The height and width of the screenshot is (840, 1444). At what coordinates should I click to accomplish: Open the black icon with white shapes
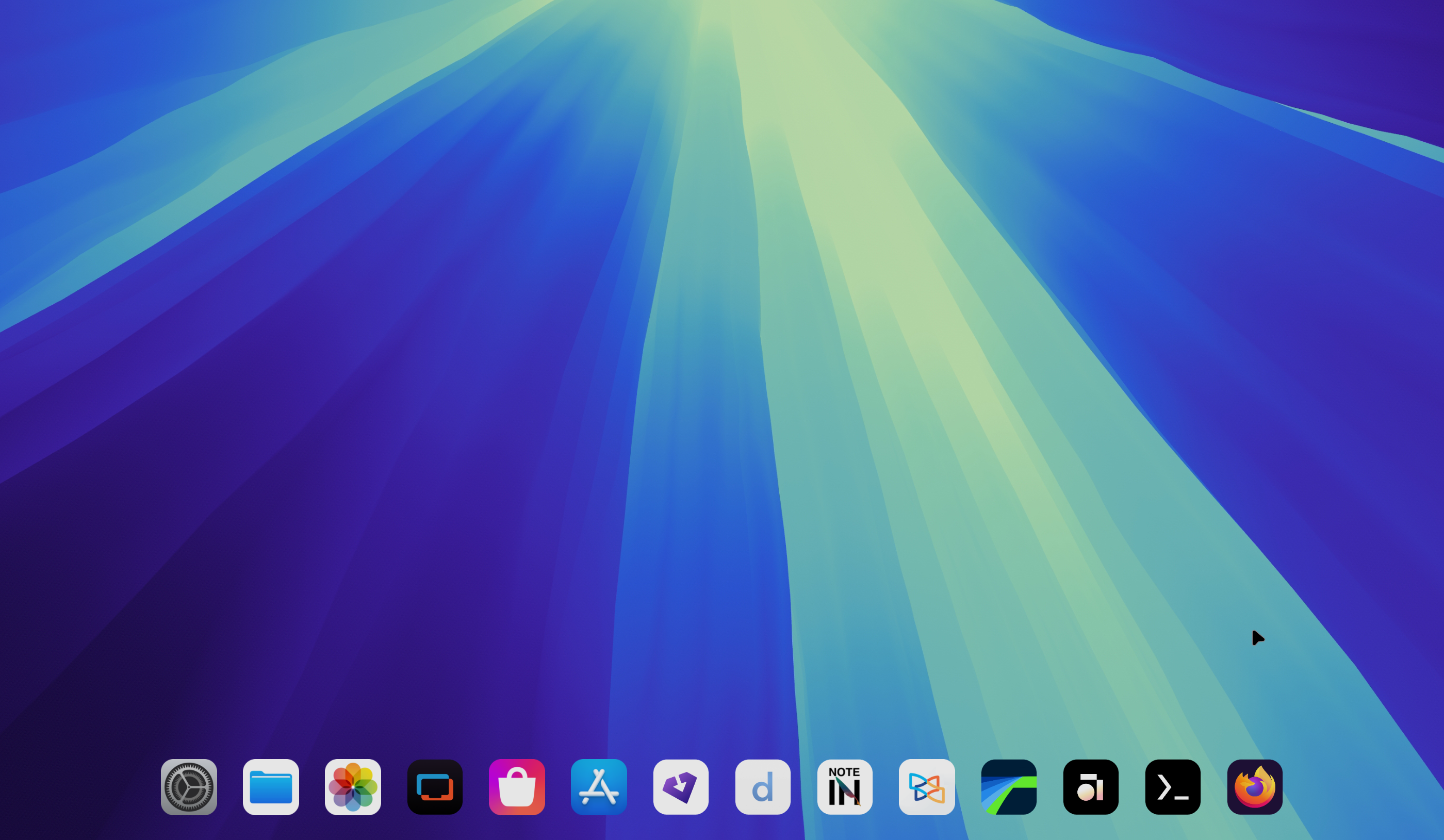point(1090,787)
